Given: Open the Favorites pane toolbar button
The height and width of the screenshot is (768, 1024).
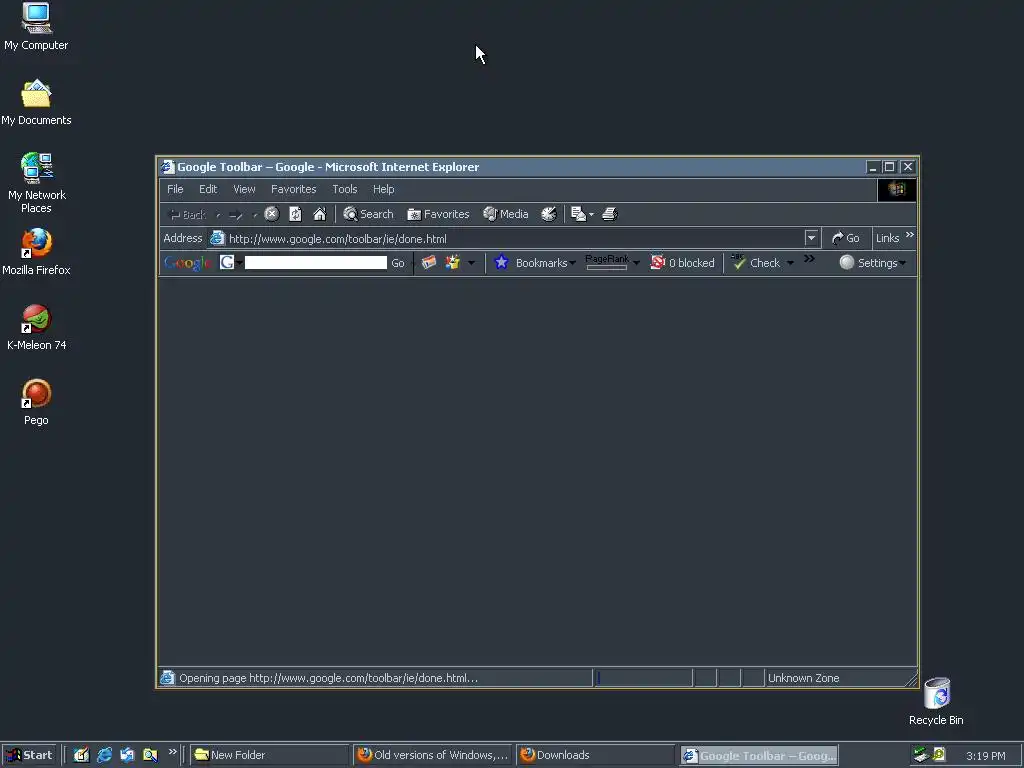Looking at the screenshot, I should [438, 214].
